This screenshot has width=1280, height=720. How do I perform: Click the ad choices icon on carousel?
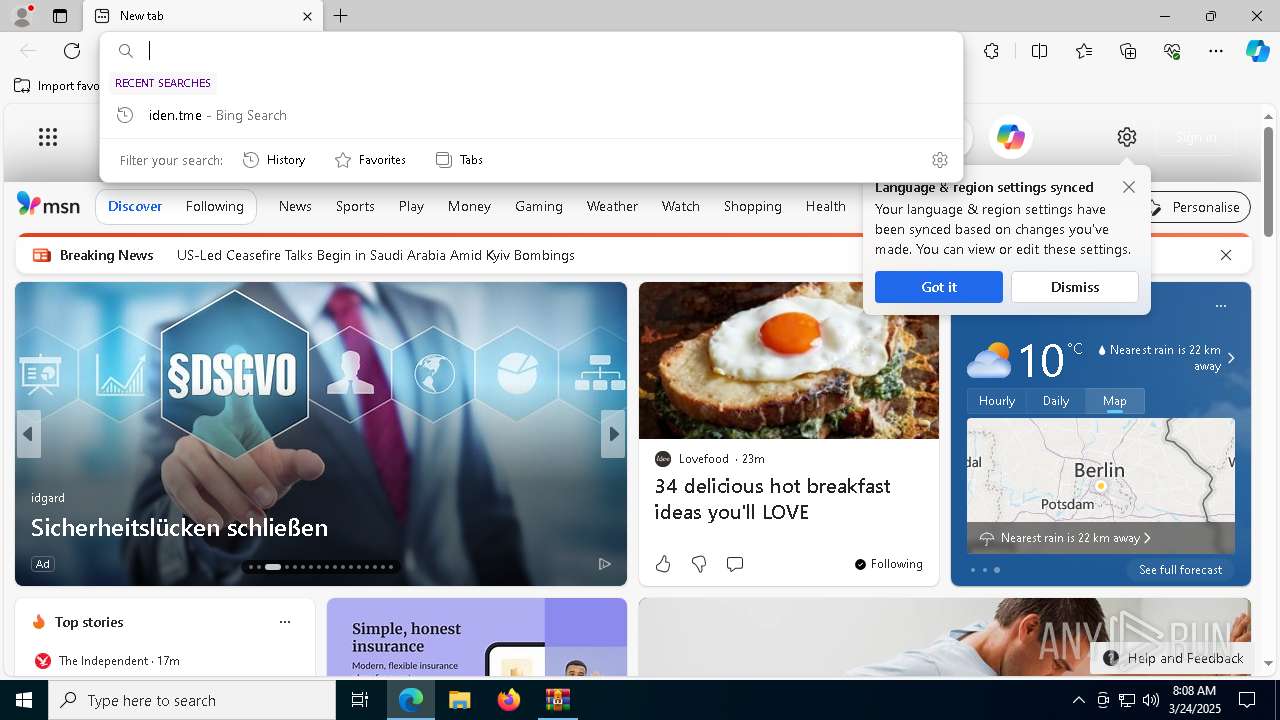(604, 564)
